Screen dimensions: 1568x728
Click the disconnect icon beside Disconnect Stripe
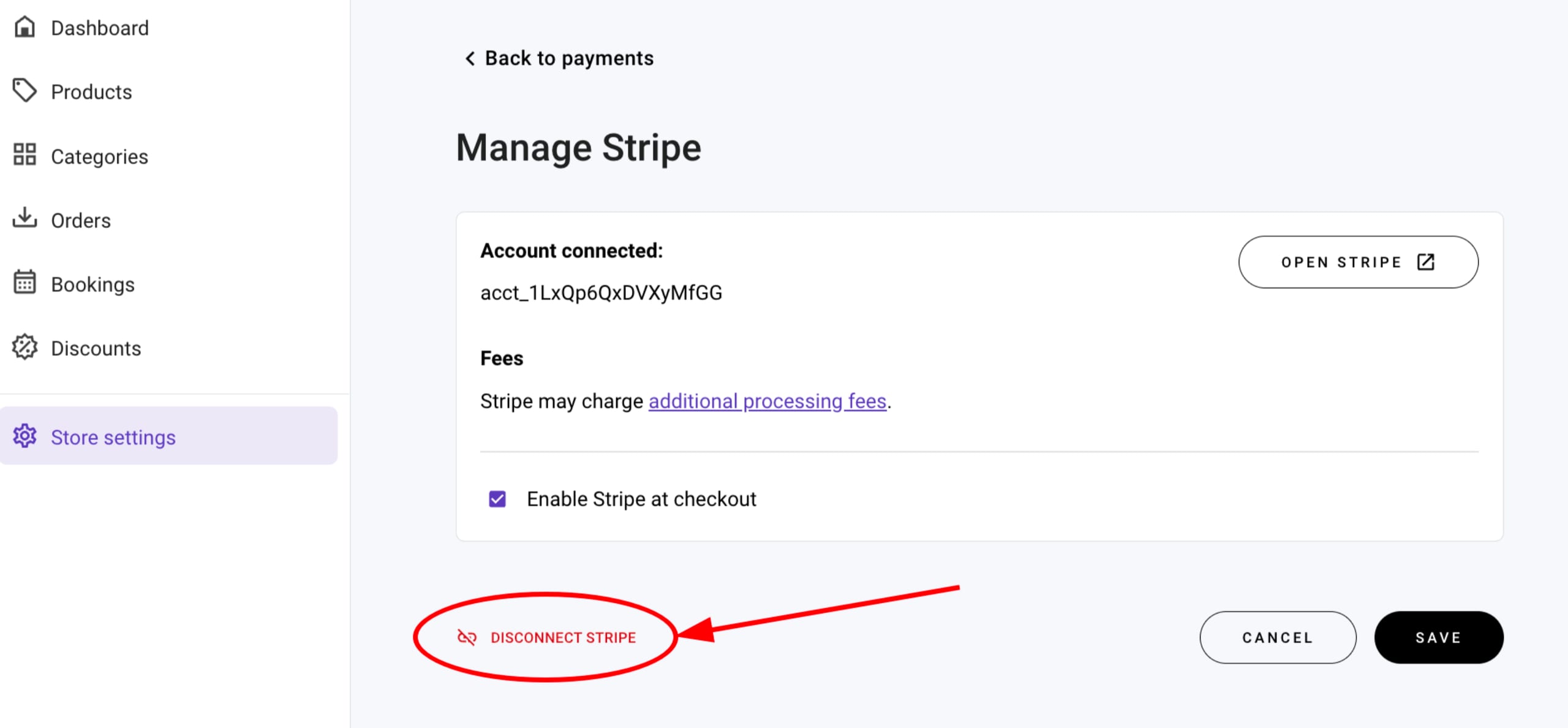click(x=466, y=637)
